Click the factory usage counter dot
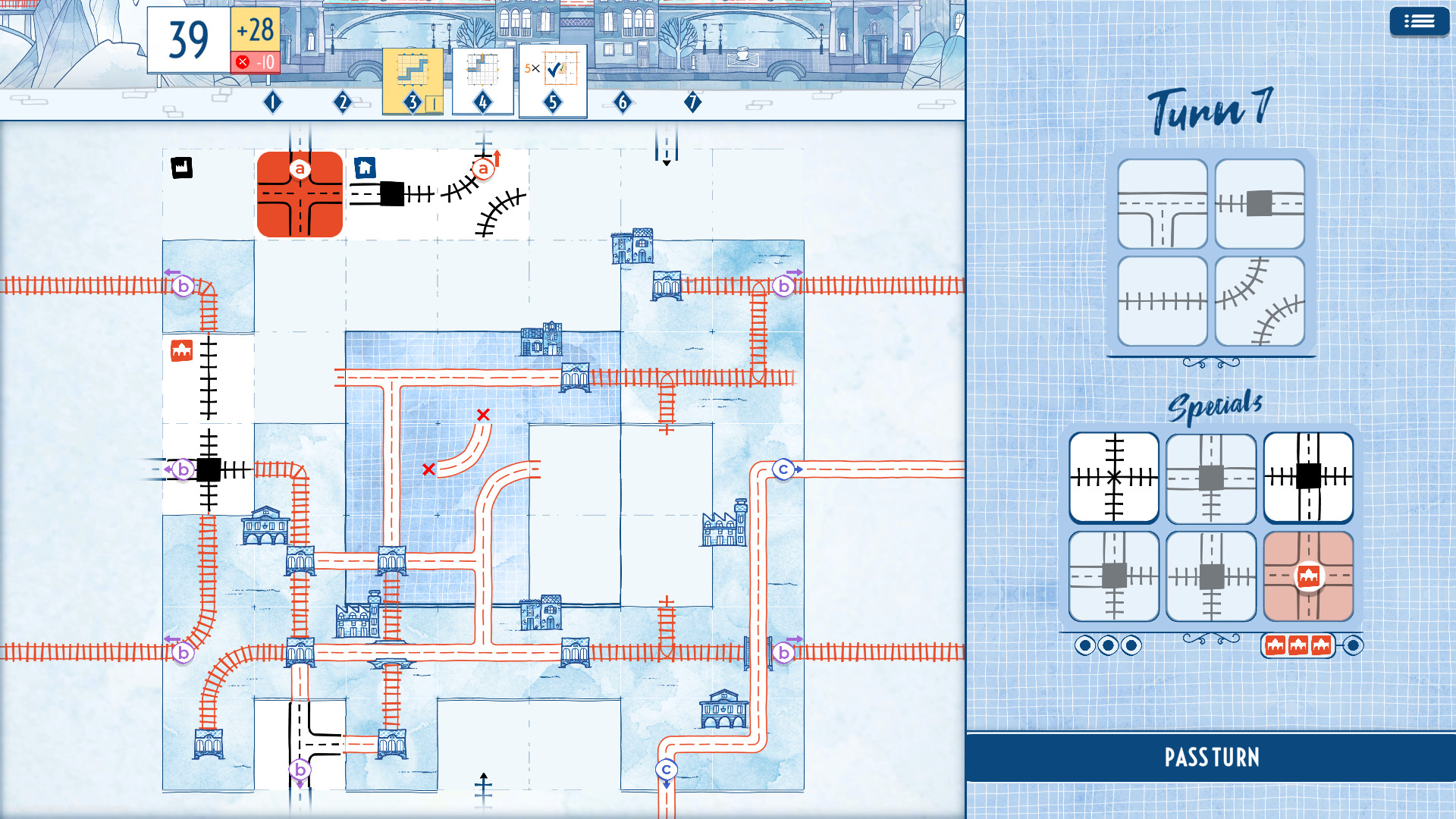Screen dimensions: 1456x819 tap(1354, 645)
